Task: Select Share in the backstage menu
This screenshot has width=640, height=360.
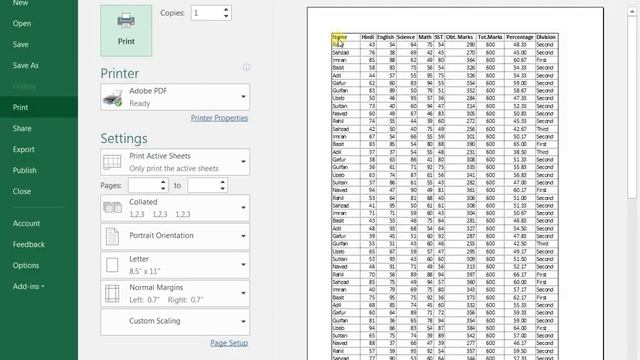Action: 22,129
